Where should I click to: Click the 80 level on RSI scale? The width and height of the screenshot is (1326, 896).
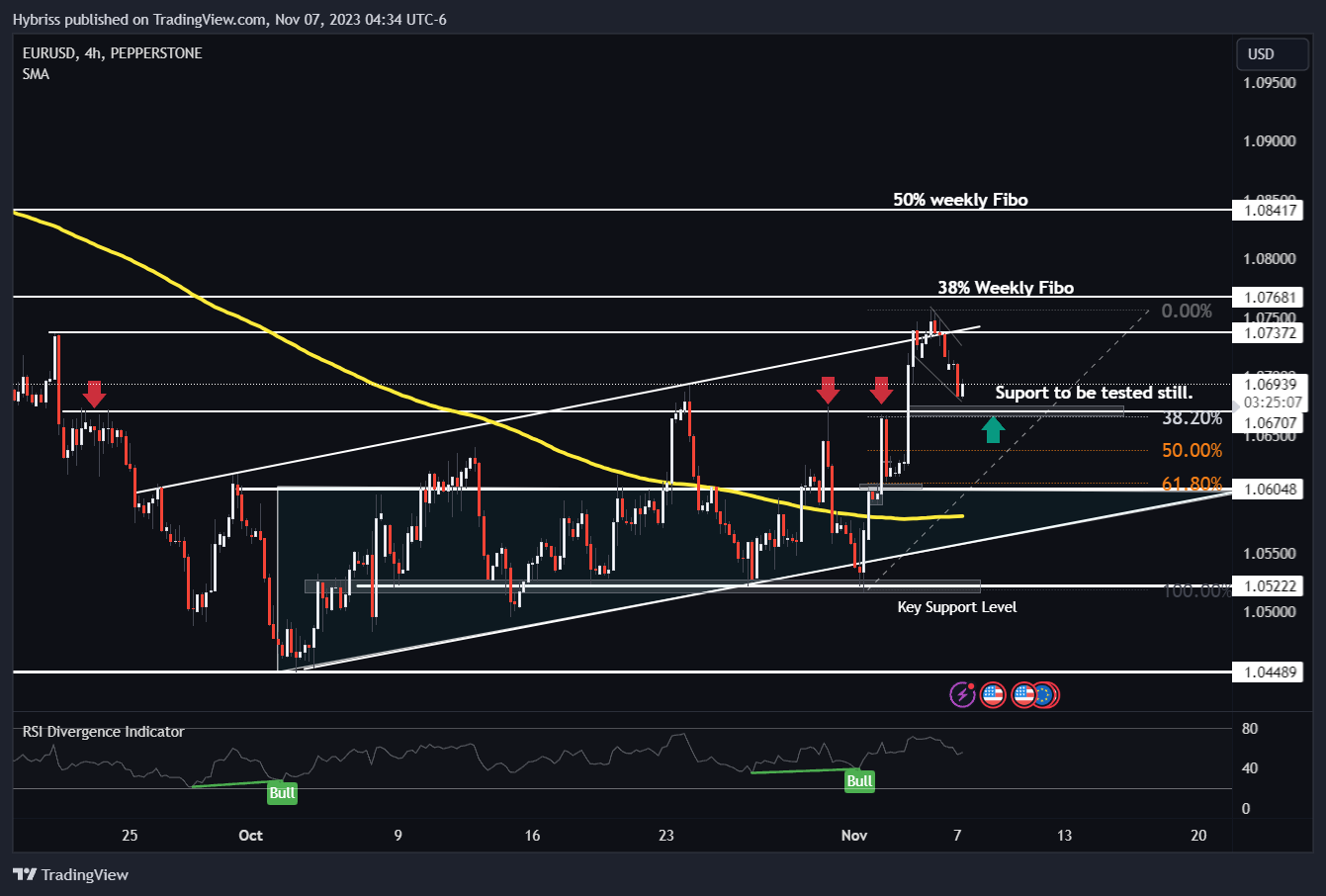point(1250,730)
